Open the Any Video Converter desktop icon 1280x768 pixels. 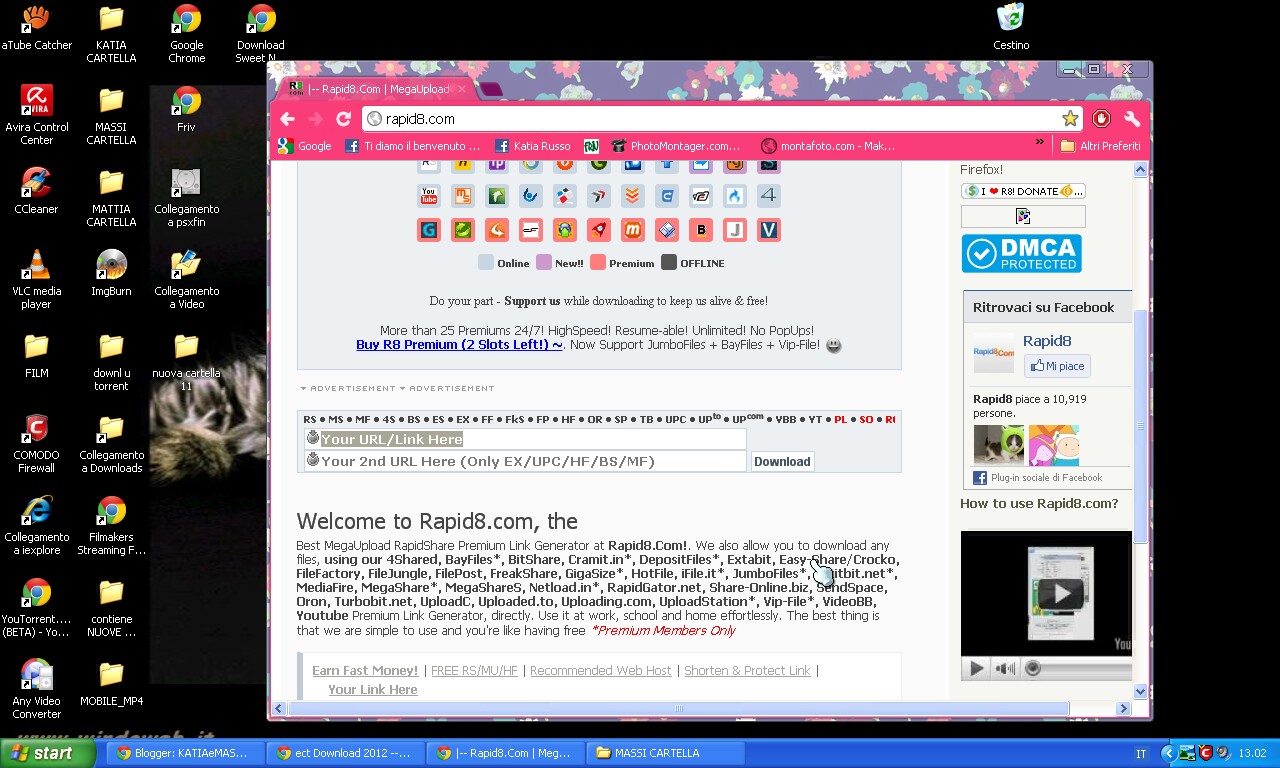(x=37, y=689)
